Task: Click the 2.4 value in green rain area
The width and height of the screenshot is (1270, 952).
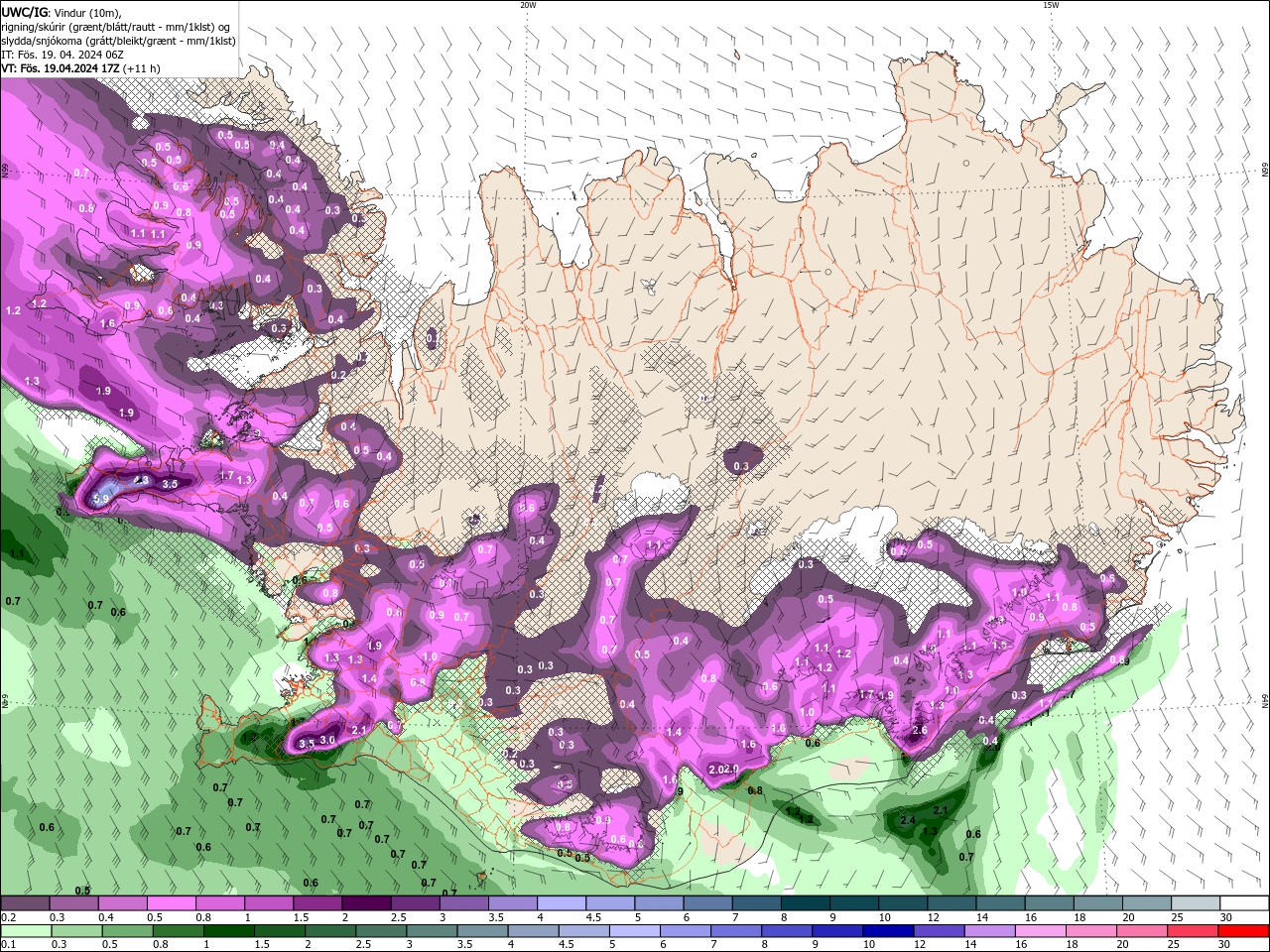Action: pyautogui.click(x=907, y=820)
